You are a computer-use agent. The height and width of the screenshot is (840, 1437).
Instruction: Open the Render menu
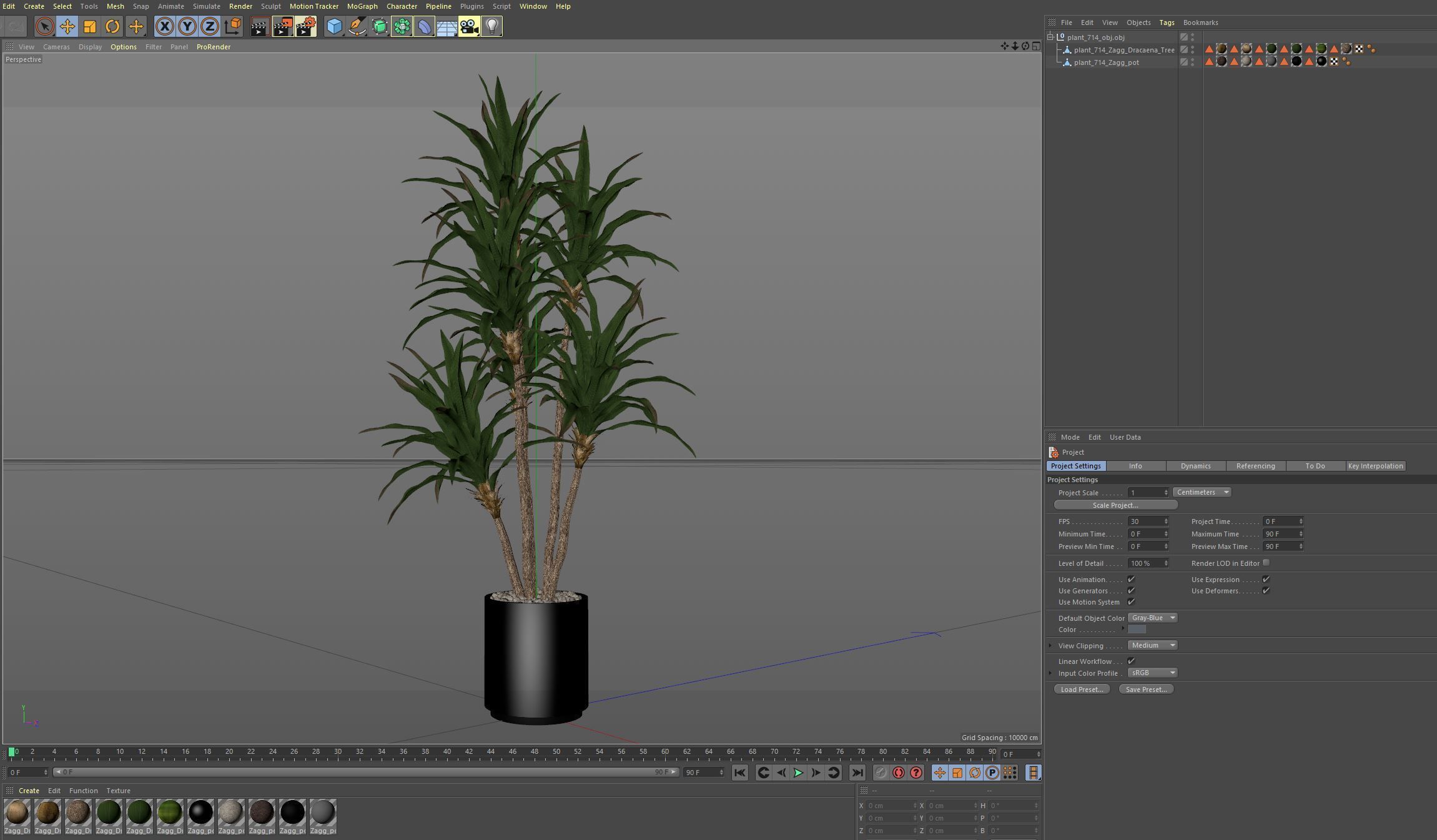[x=240, y=6]
